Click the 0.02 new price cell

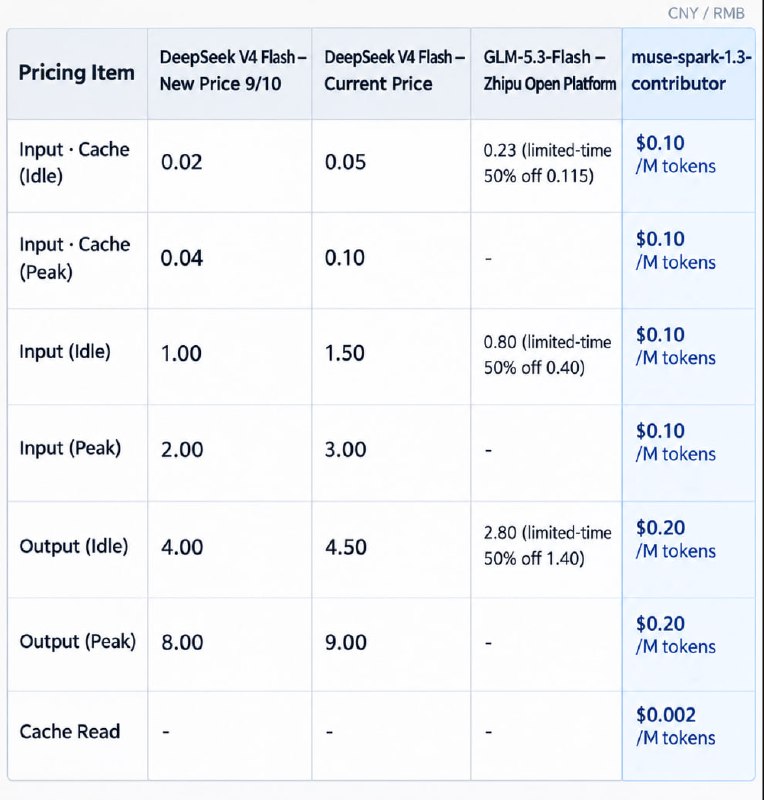tap(182, 162)
